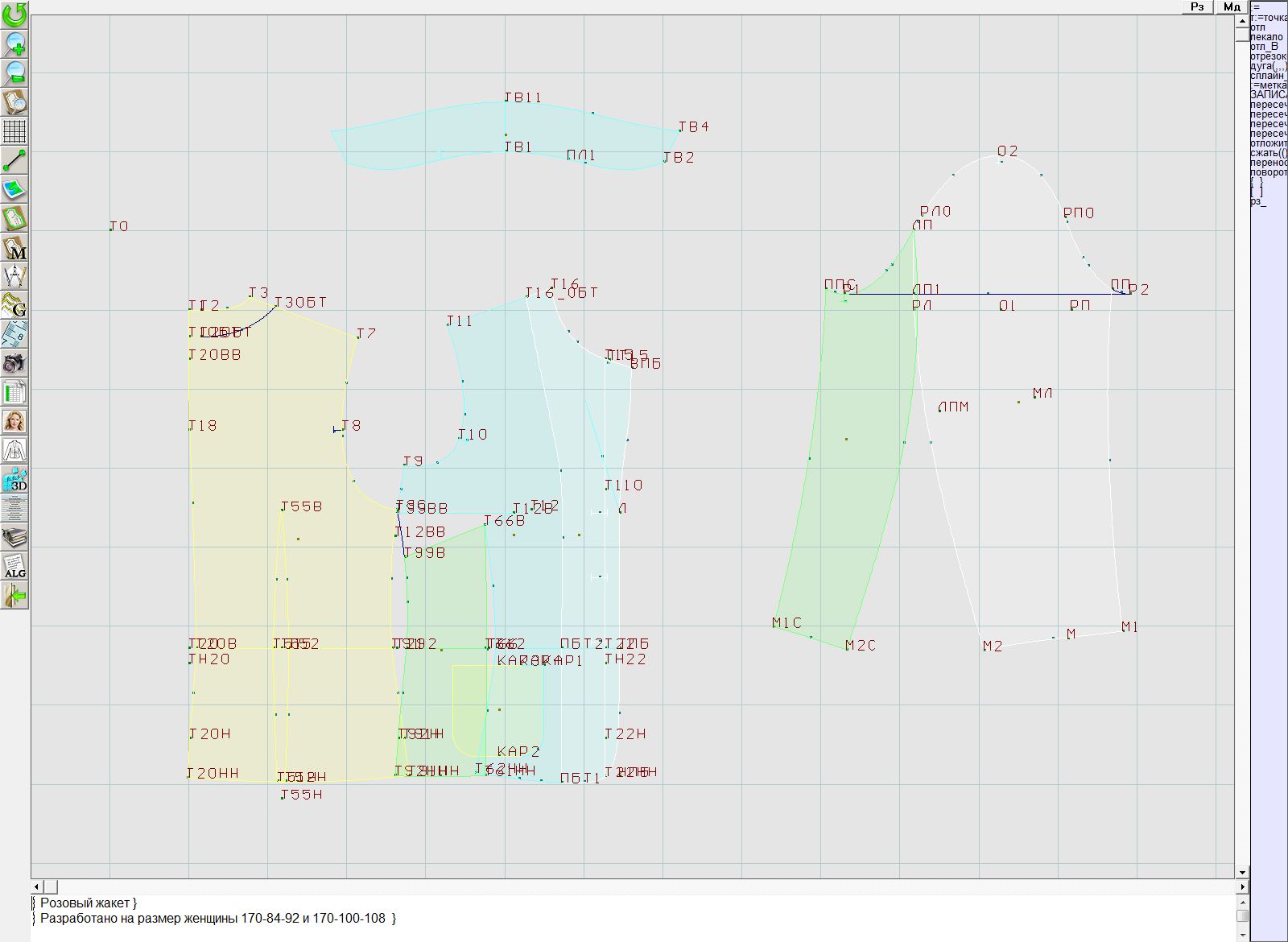Click the Рз button
1288x942 pixels.
click(x=1197, y=6)
